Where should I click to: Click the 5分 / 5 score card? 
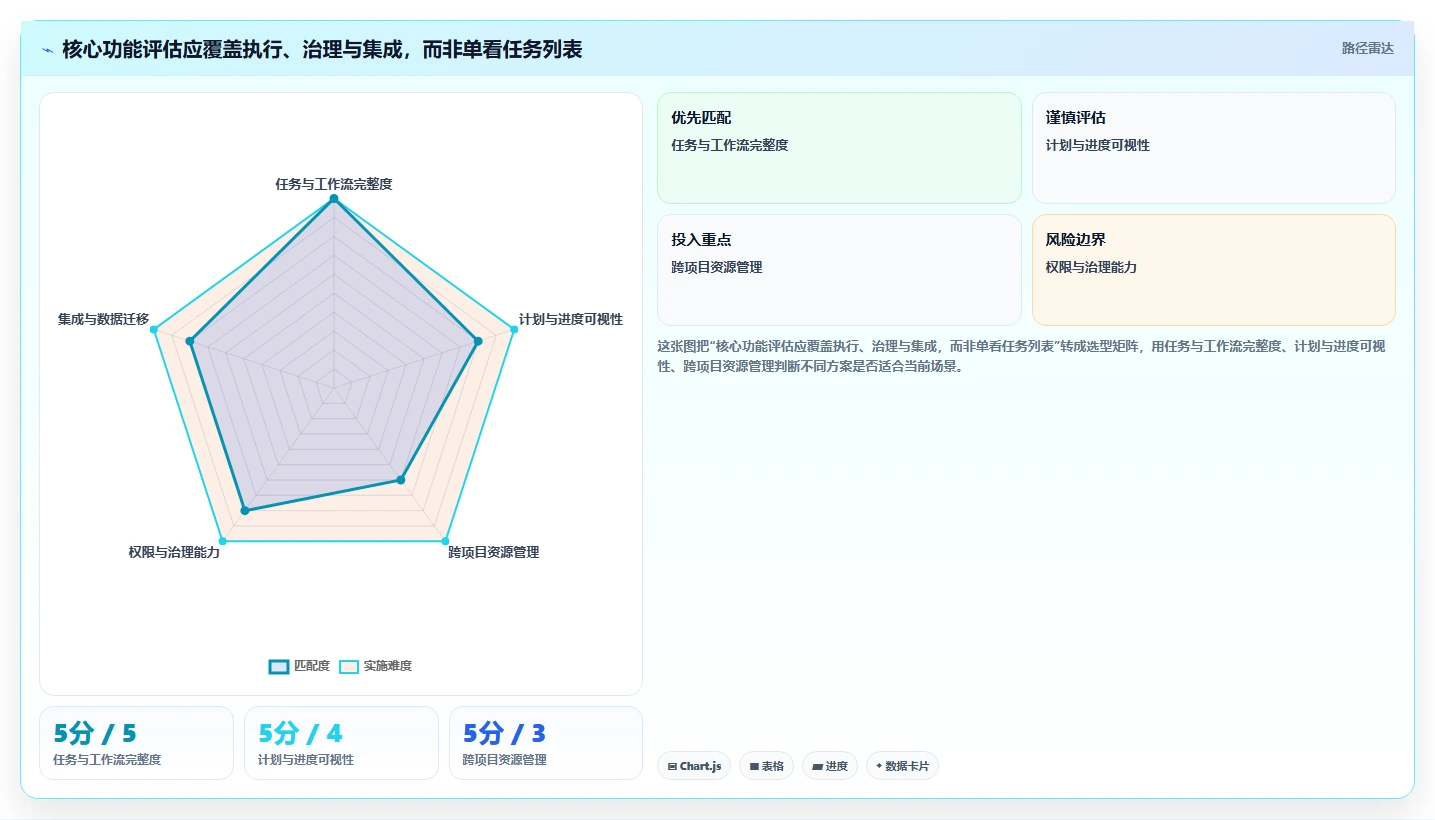point(136,743)
